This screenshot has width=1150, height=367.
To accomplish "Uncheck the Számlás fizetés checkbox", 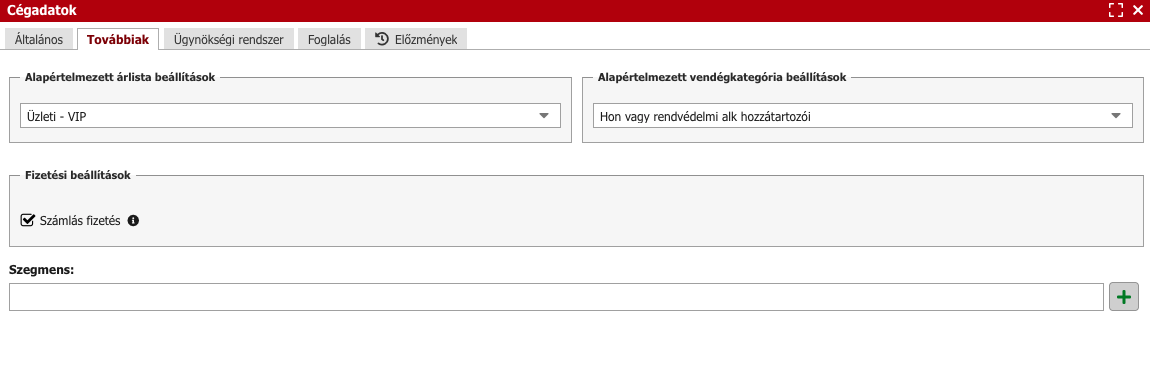I will 28,220.
